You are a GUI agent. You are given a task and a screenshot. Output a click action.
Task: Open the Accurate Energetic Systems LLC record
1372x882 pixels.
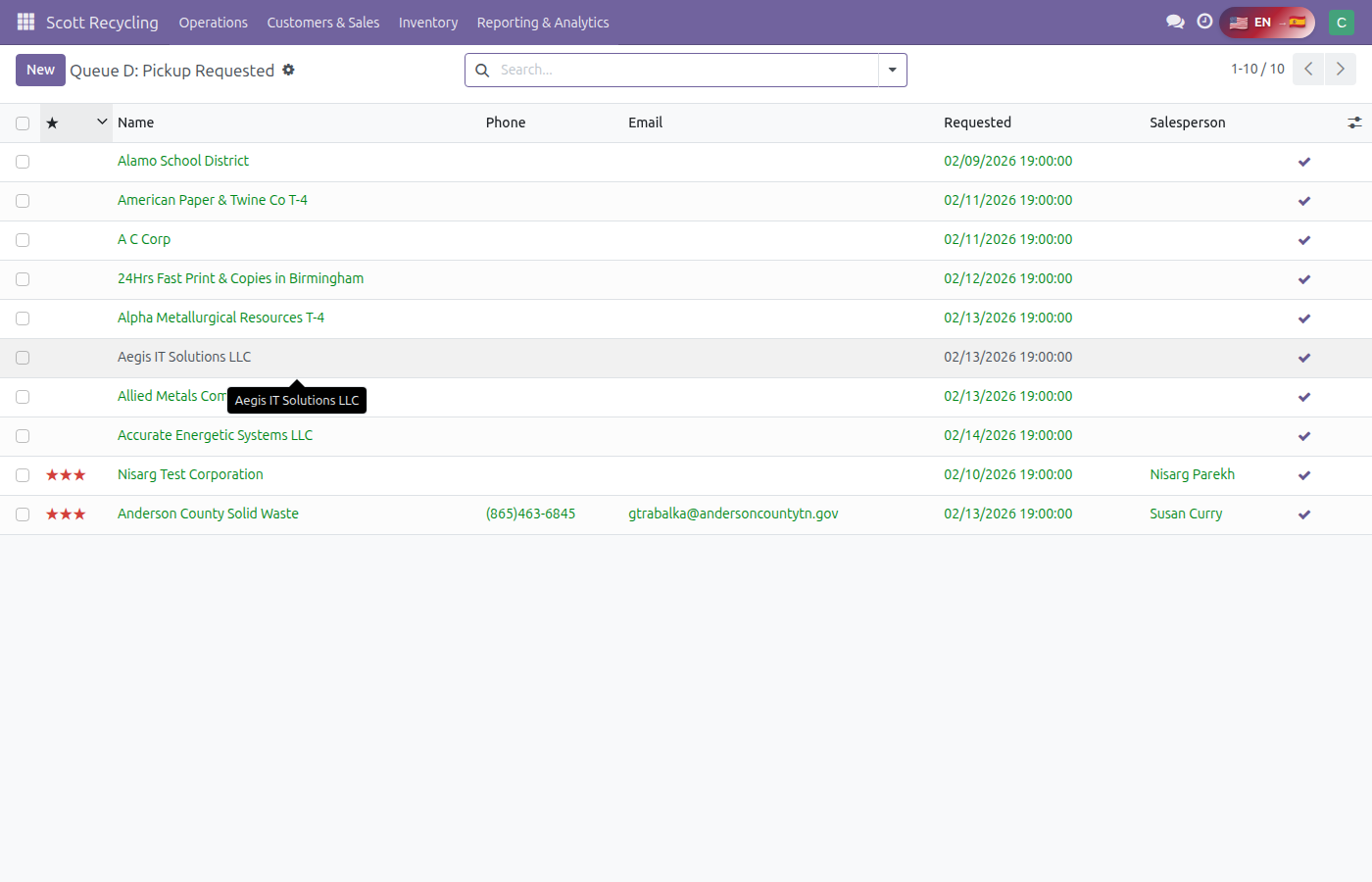[x=215, y=435]
